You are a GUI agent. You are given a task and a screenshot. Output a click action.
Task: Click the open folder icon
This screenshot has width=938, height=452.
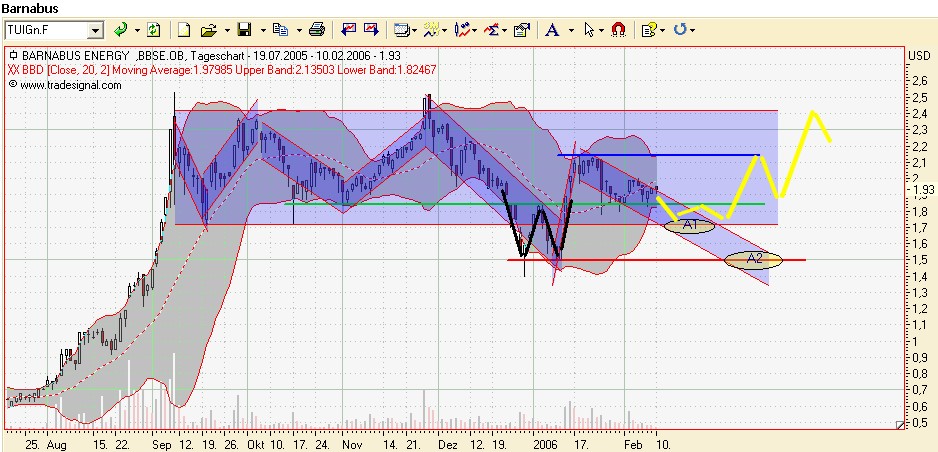[x=207, y=30]
